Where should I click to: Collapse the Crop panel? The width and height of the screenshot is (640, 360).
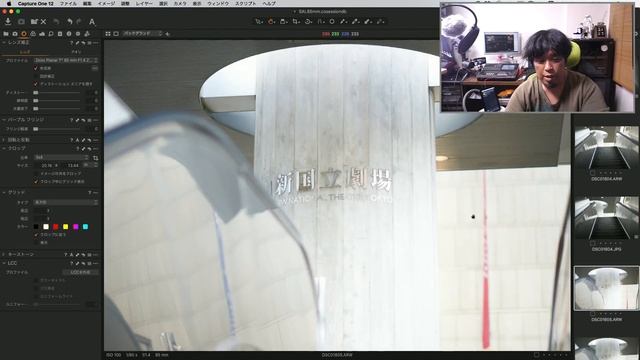pyautogui.click(x=4, y=149)
